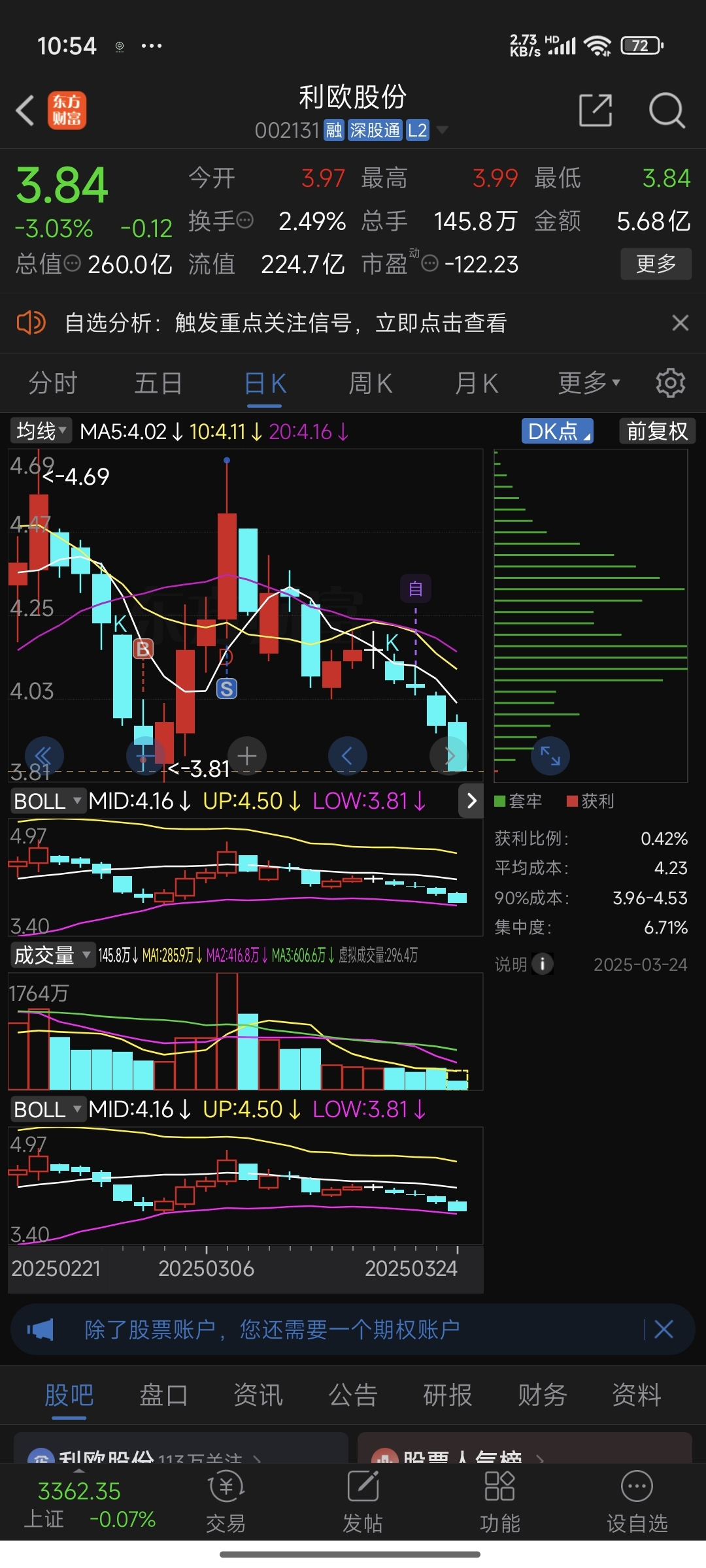The width and height of the screenshot is (706, 1568).
Task: Tap the 融 margin trading badge
Action: 334,131
